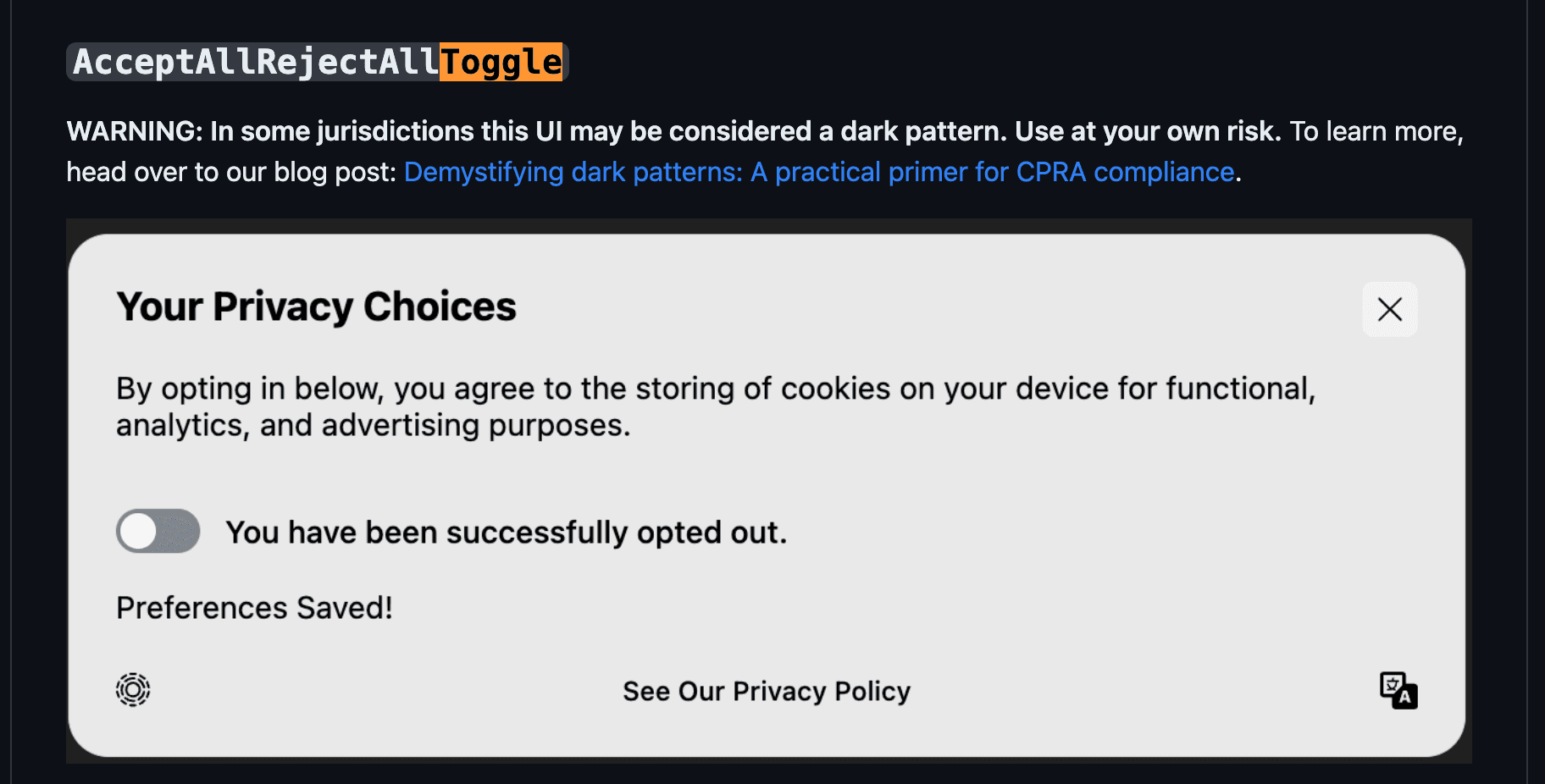The image size is (1545, 784).
Task: Close the Your Privacy Choices dialog
Action: tap(1389, 309)
